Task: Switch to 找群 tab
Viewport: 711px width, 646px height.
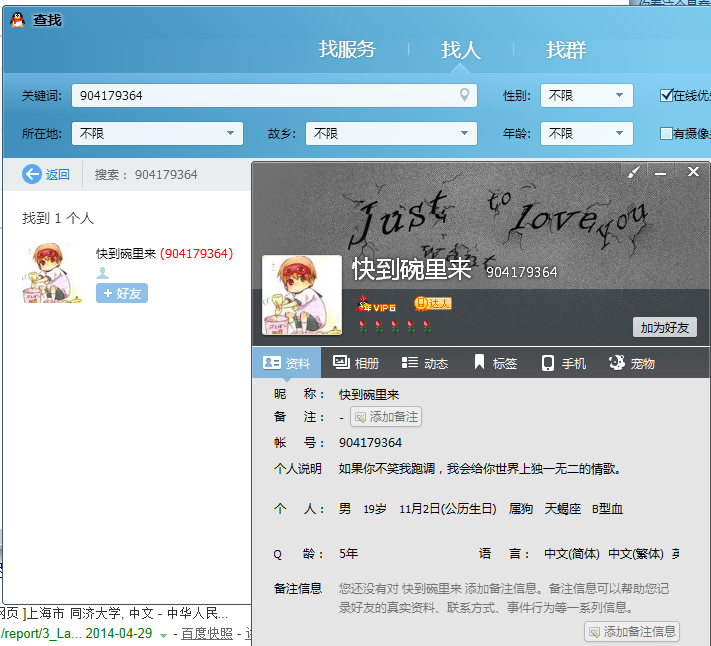Action: [566, 49]
